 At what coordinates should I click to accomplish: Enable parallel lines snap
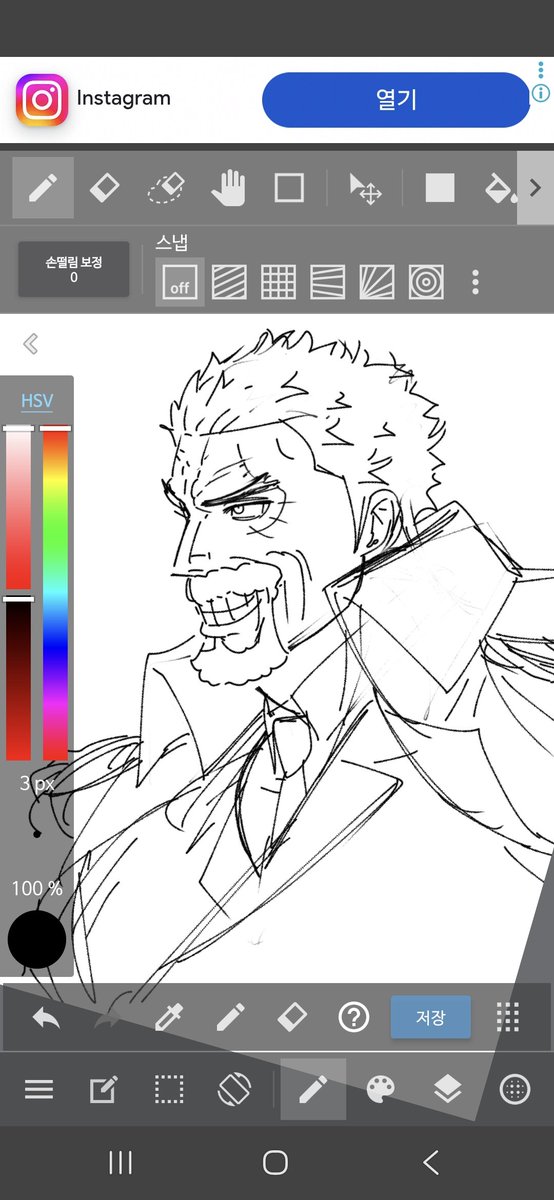229,282
